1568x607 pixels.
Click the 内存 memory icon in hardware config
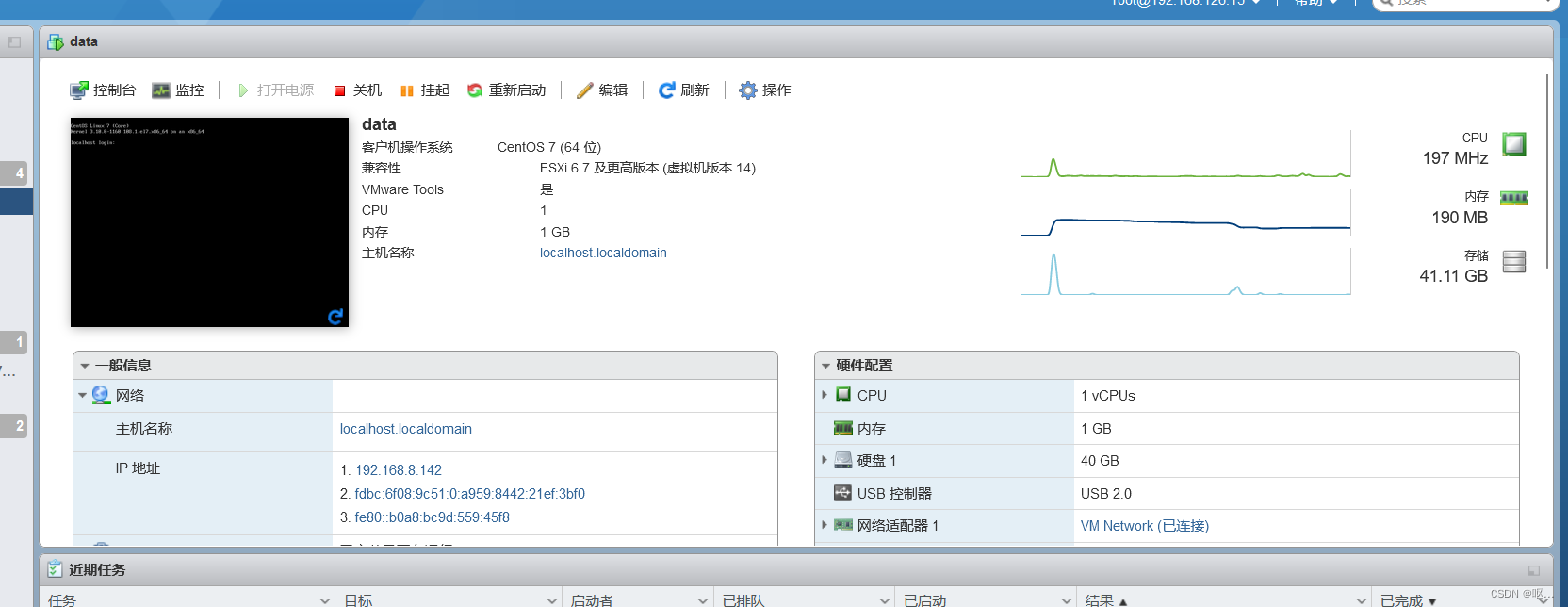click(843, 428)
